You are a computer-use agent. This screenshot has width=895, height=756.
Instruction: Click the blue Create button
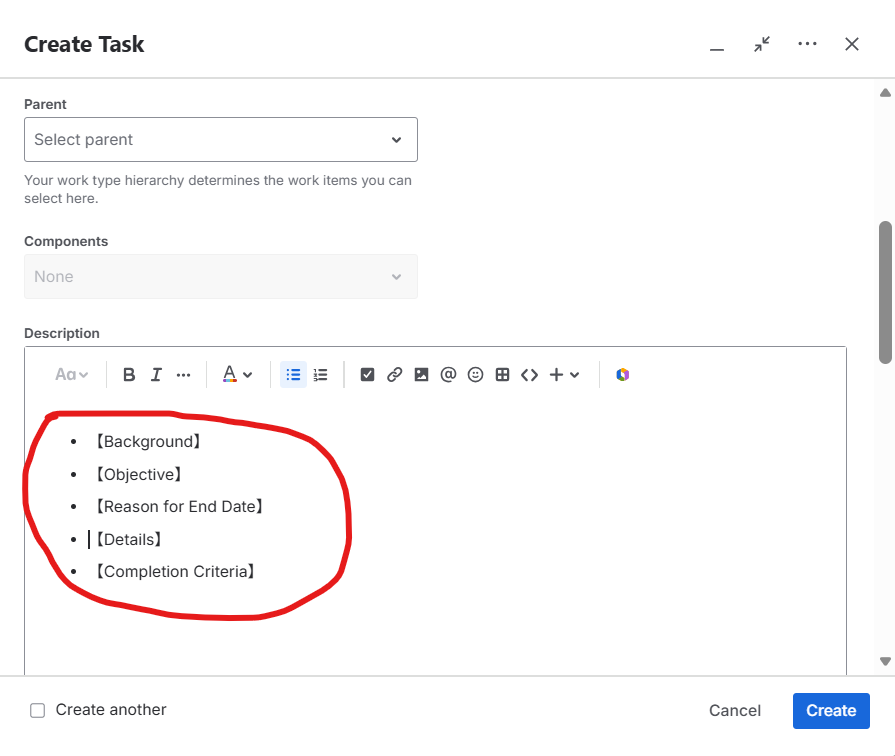[x=831, y=711]
